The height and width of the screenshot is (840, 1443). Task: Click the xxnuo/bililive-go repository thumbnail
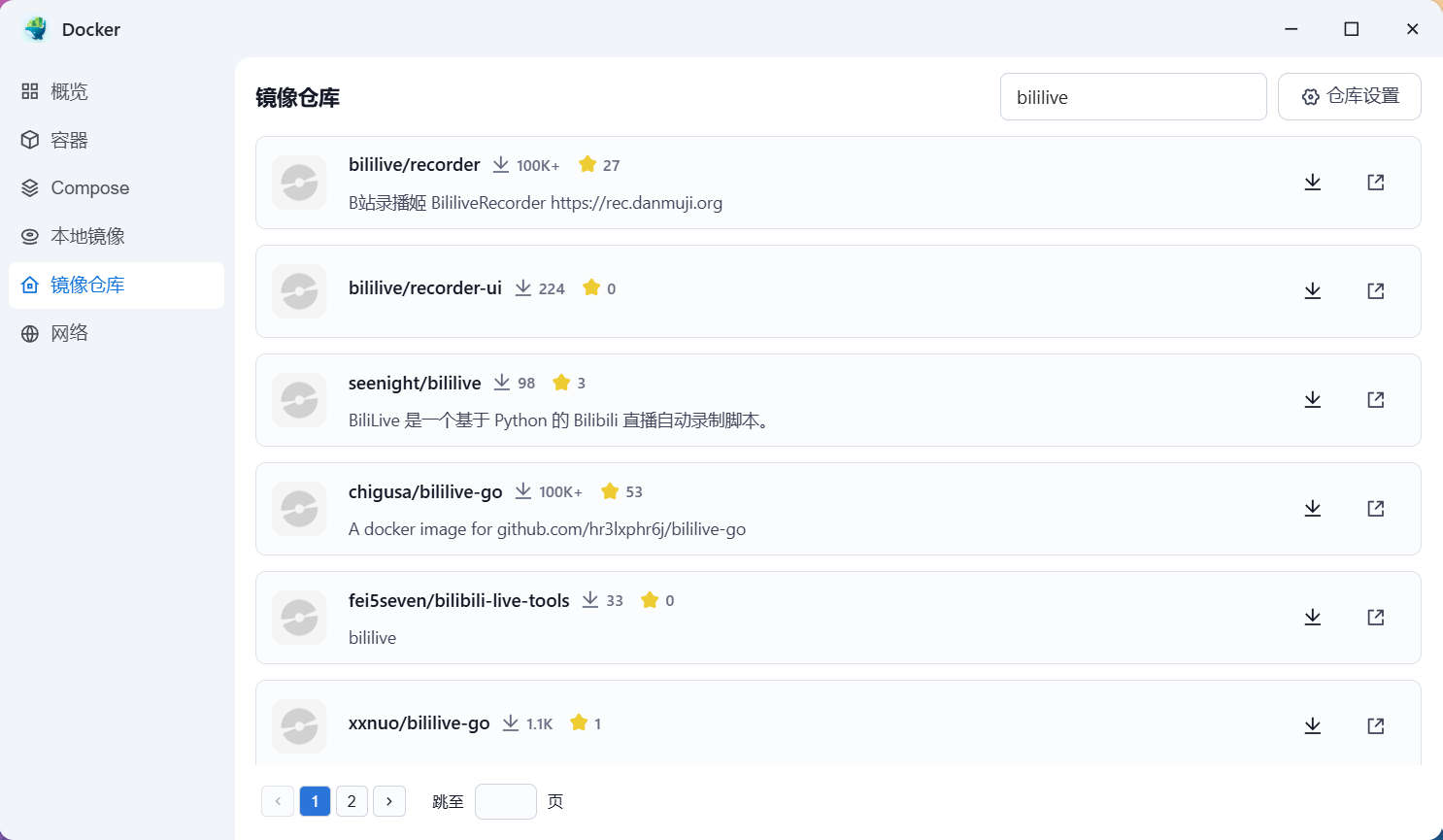299,726
